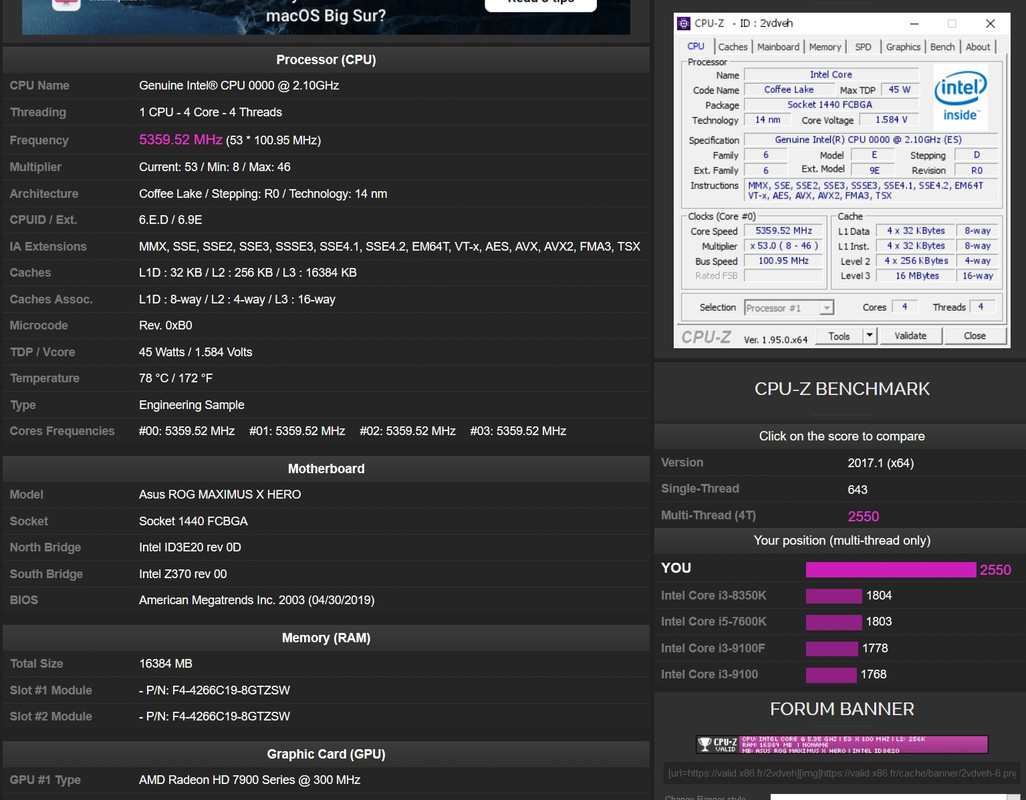Click the macOS Big Sur ad banner

pyautogui.click(x=326, y=17)
